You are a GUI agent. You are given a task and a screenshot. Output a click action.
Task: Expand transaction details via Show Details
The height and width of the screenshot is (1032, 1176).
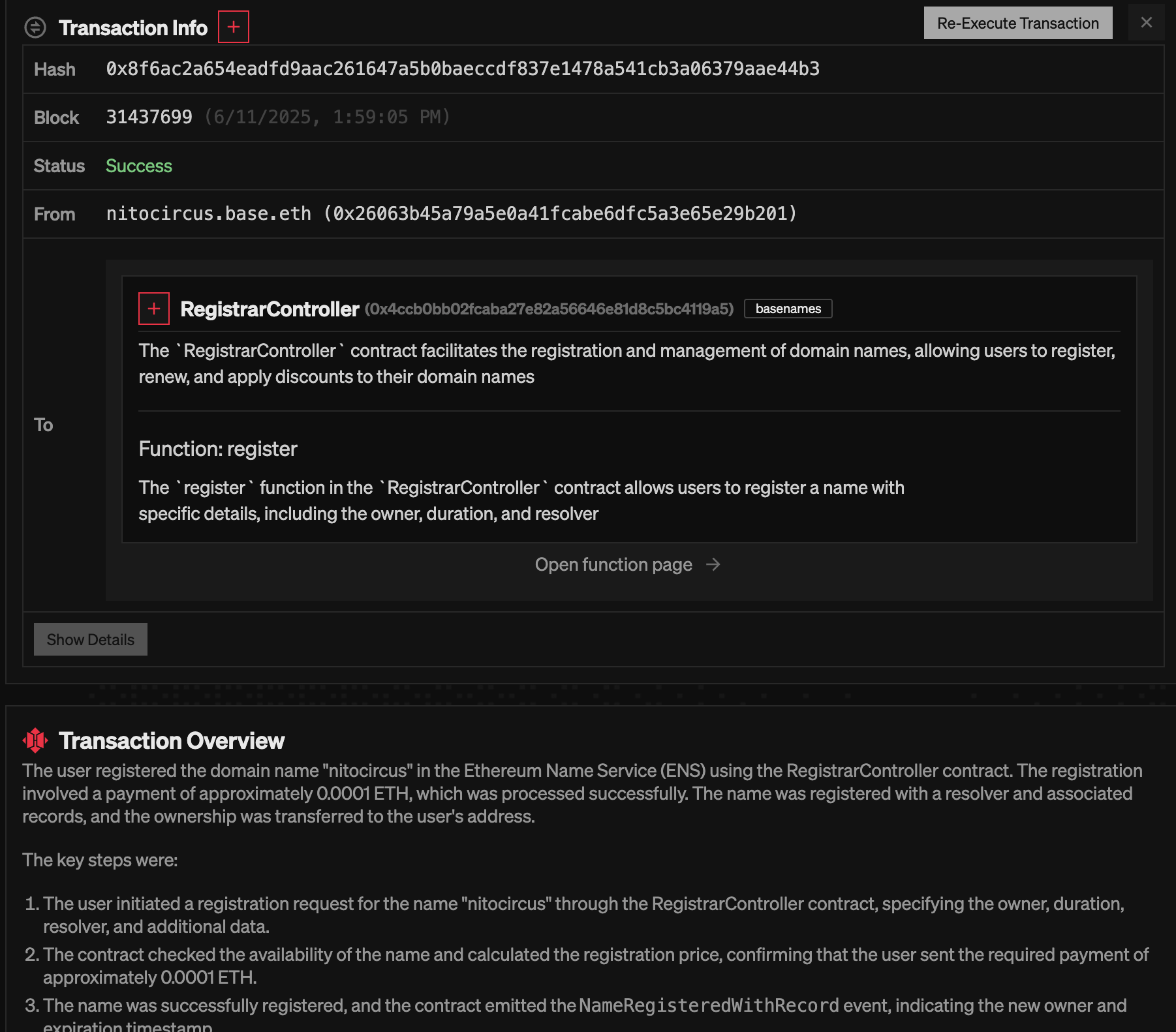pyautogui.click(x=90, y=639)
